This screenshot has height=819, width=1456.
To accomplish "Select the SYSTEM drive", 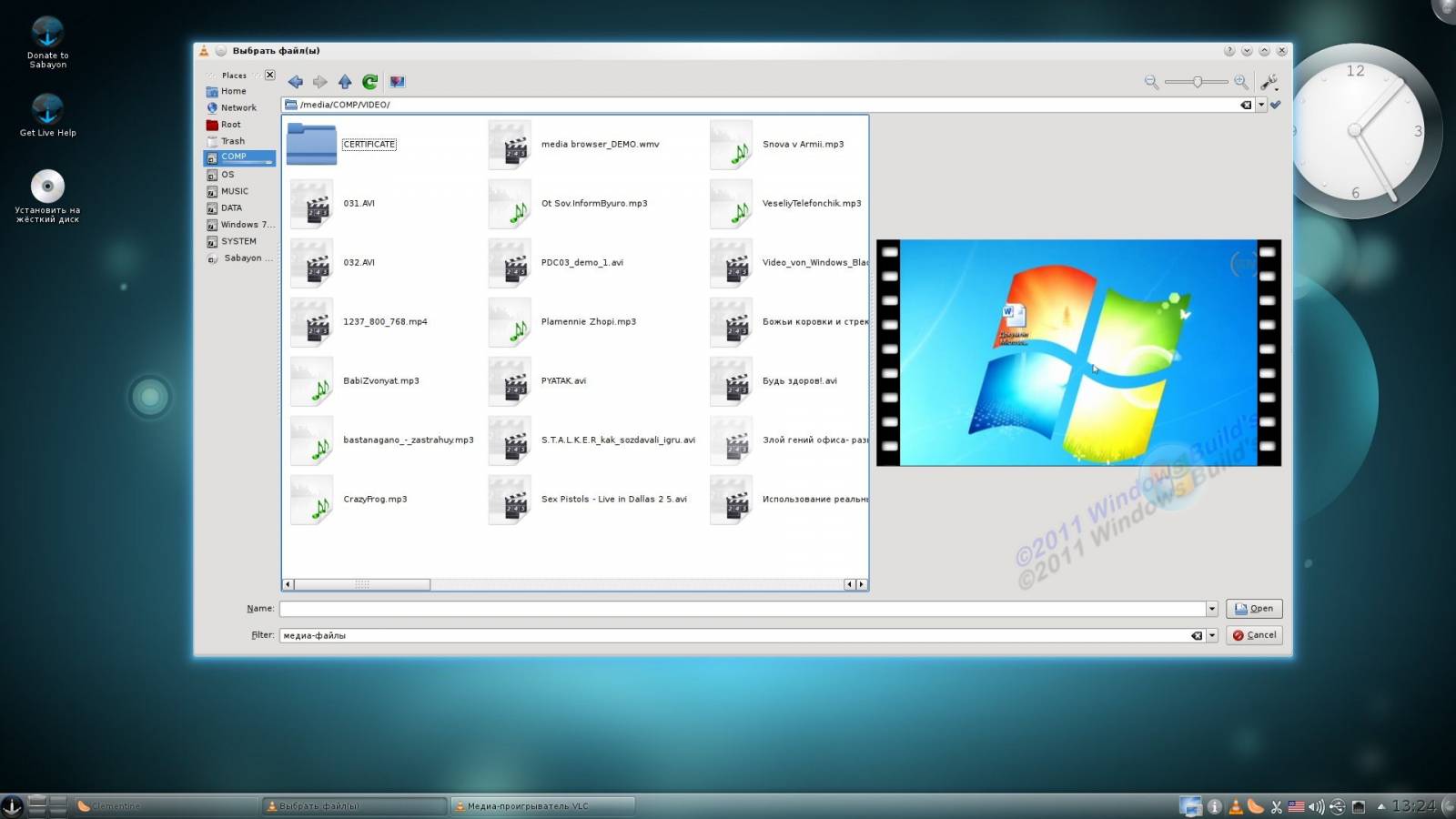I will tap(239, 241).
